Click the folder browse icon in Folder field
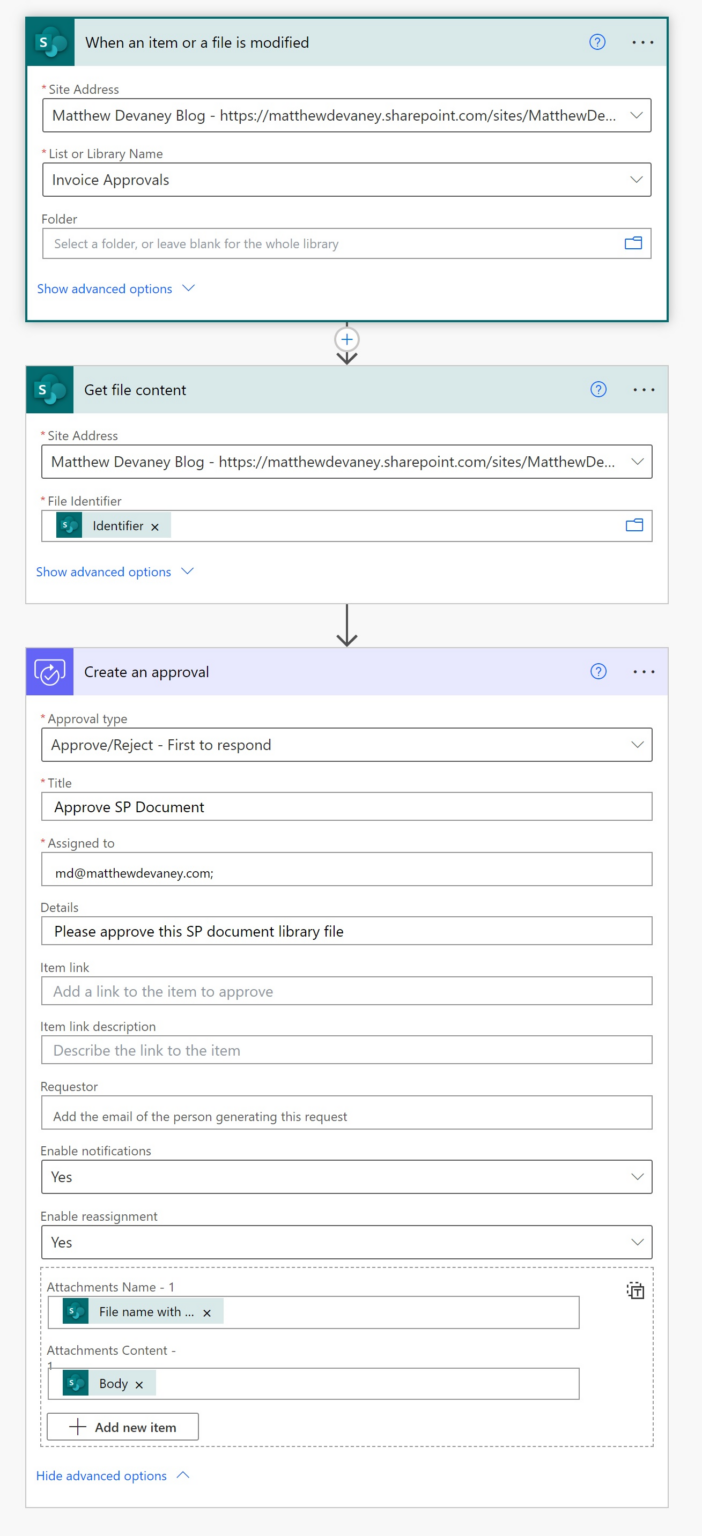Image resolution: width=702 pixels, height=1536 pixels. click(633, 243)
